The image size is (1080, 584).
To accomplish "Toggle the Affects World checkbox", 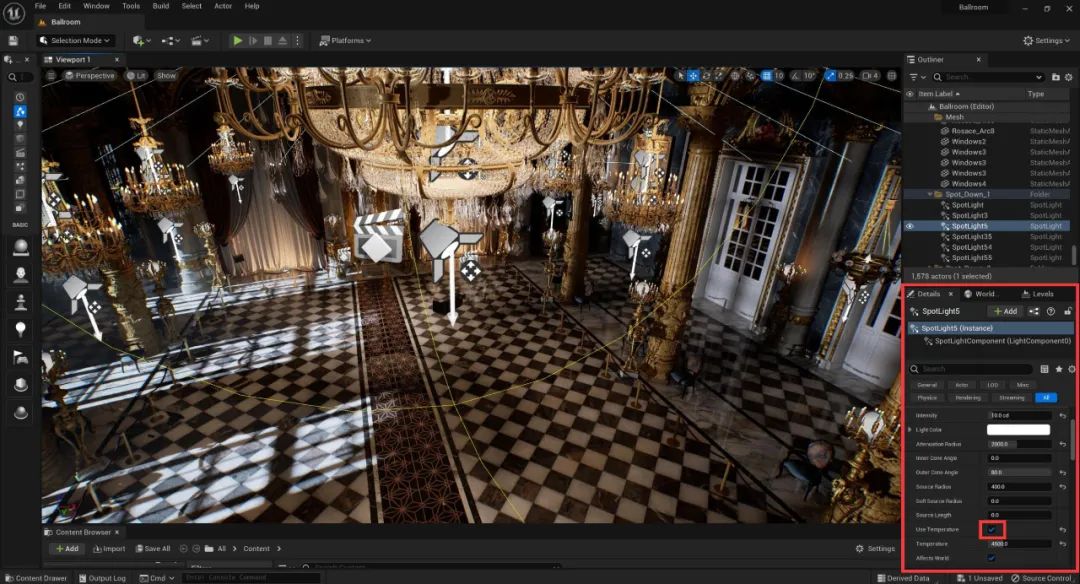I will [992, 558].
